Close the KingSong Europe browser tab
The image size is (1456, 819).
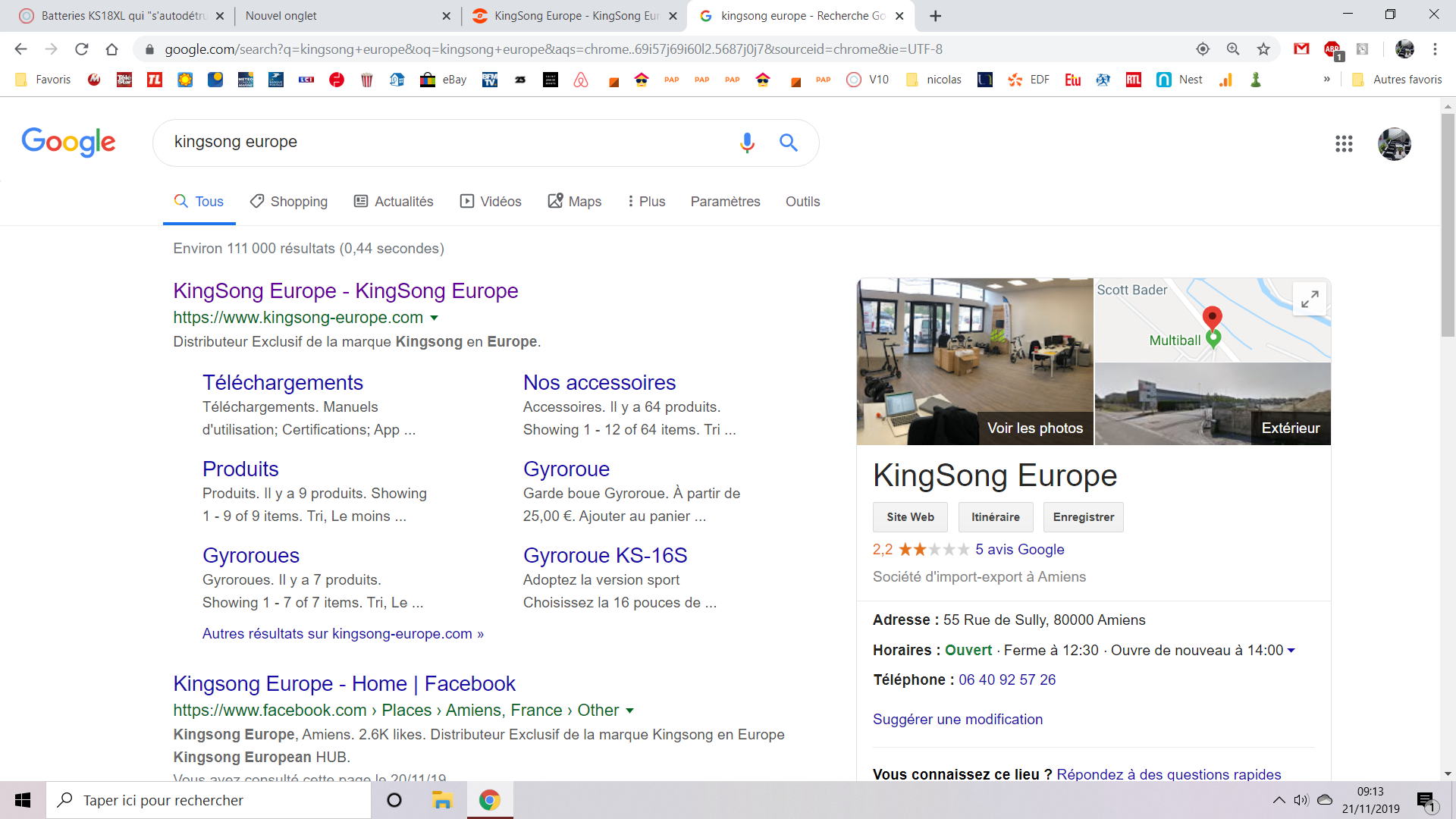pos(673,16)
